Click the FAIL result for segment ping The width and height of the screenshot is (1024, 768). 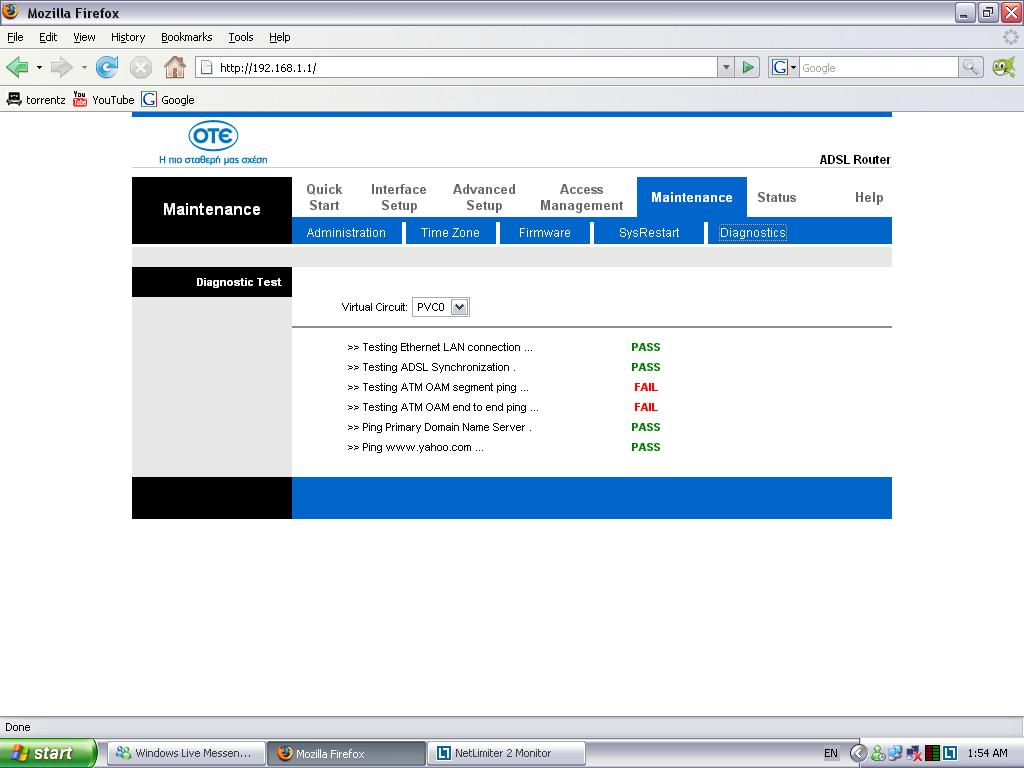tap(646, 387)
